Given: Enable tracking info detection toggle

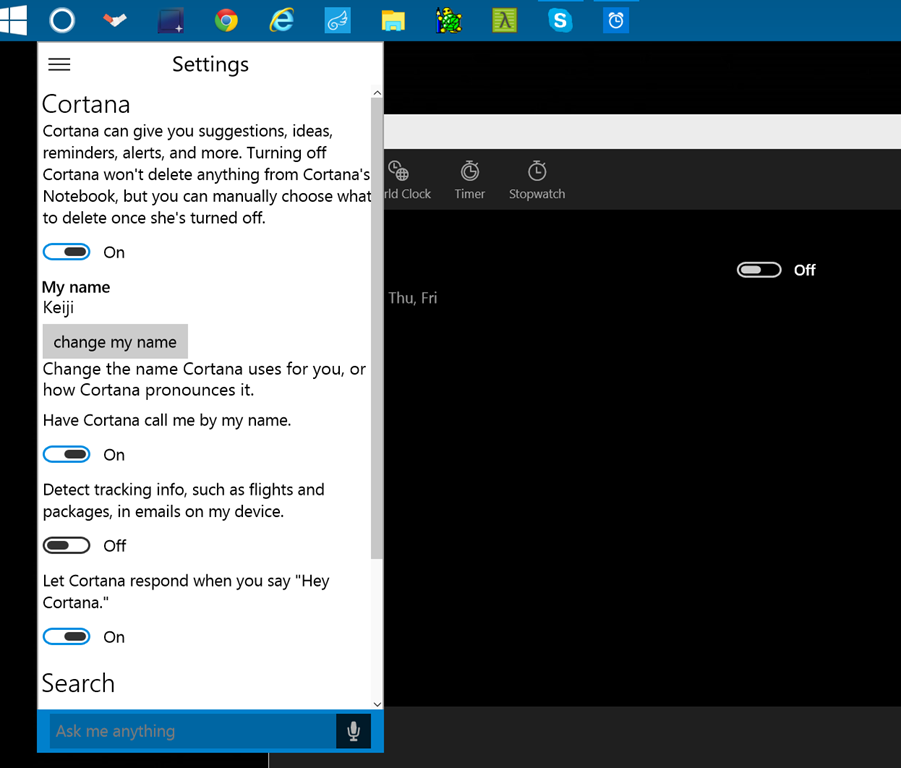Looking at the screenshot, I should coord(67,546).
